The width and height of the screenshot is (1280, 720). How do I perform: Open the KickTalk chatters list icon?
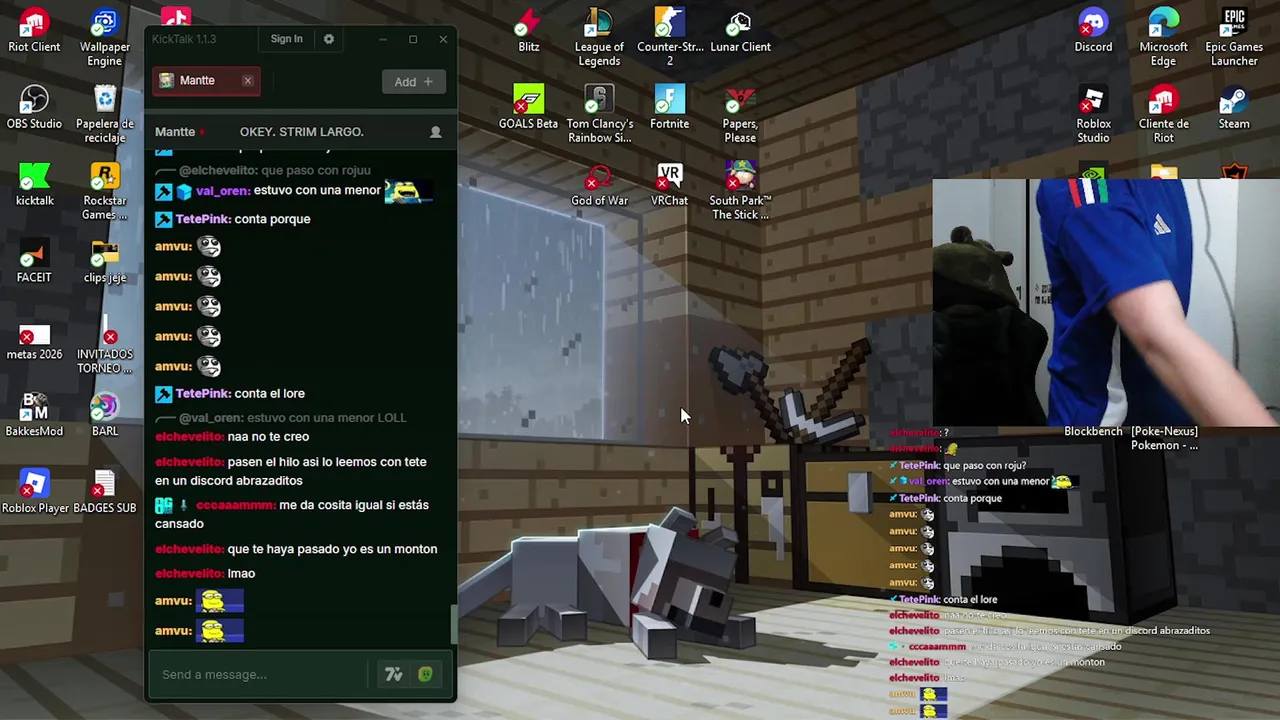pos(435,132)
